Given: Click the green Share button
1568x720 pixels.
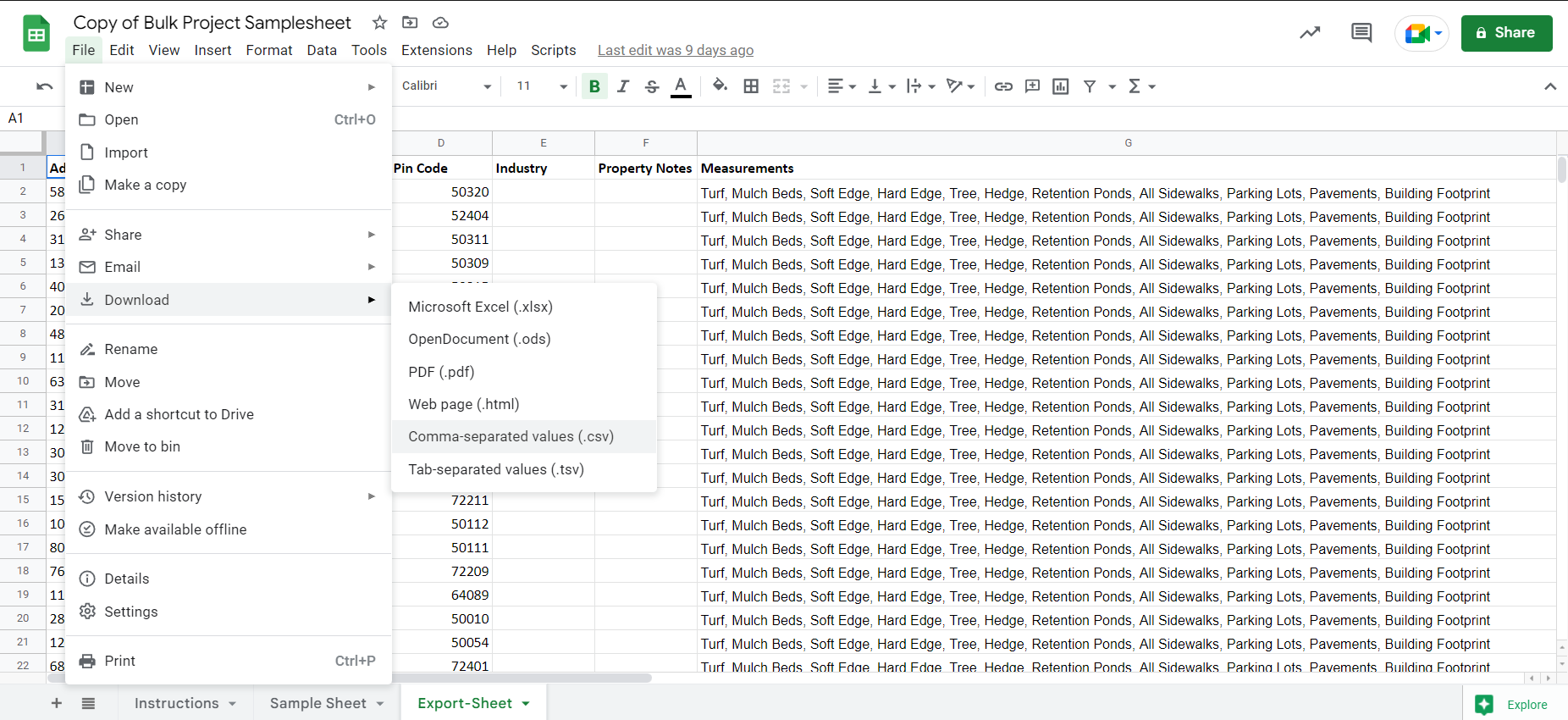Looking at the screenshot, I should [1505, 33].
